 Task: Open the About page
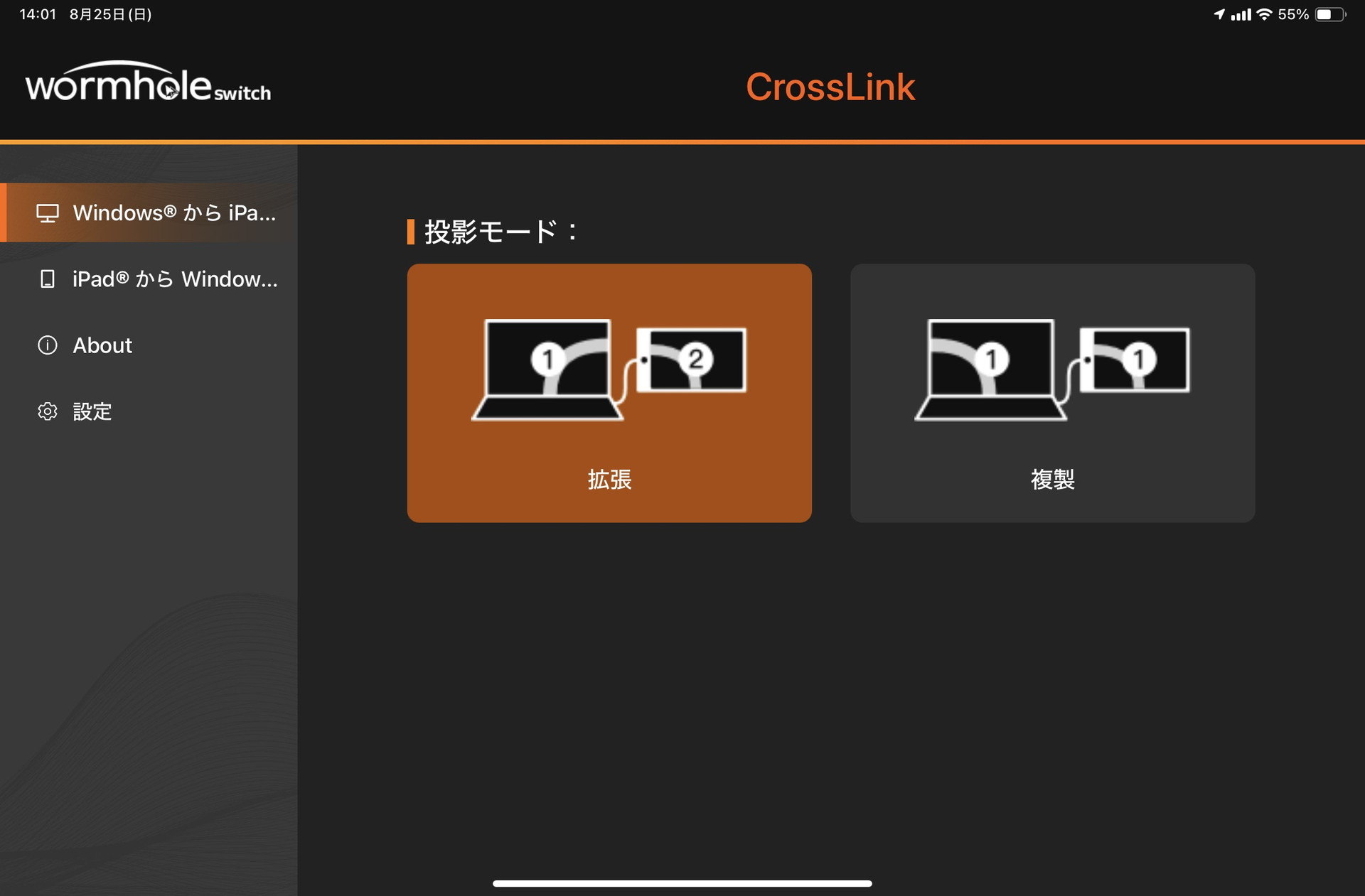[x=102, y=346]
